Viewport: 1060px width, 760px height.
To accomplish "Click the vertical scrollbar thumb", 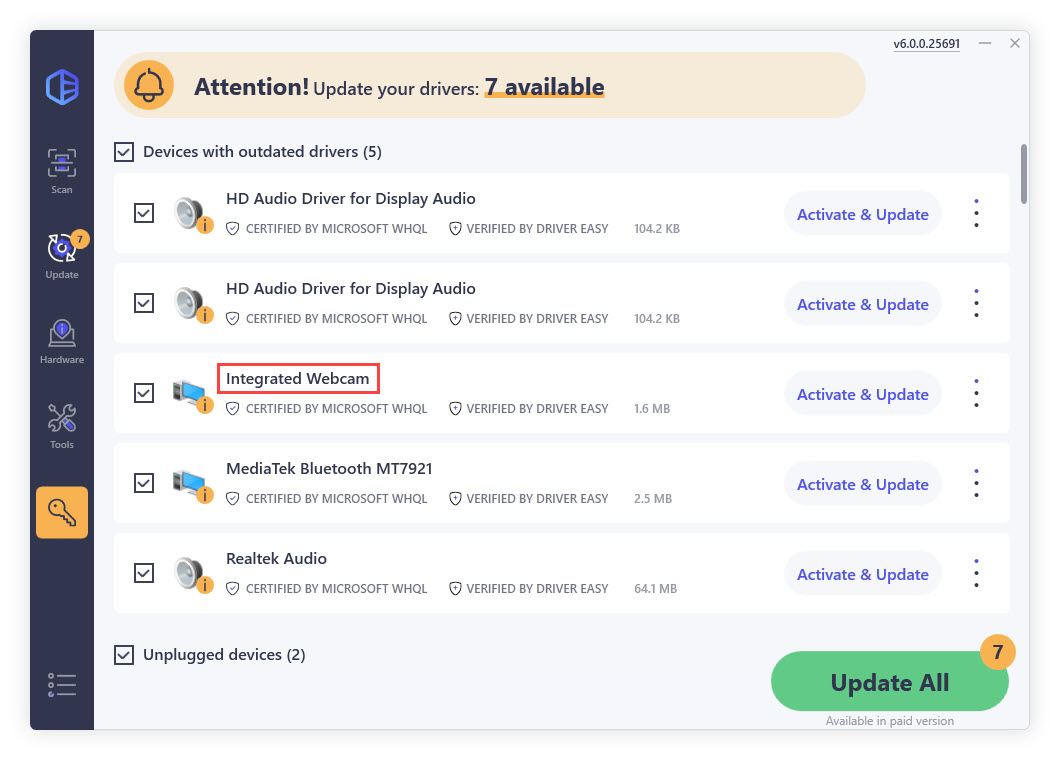I will [x=1023, y=173].
